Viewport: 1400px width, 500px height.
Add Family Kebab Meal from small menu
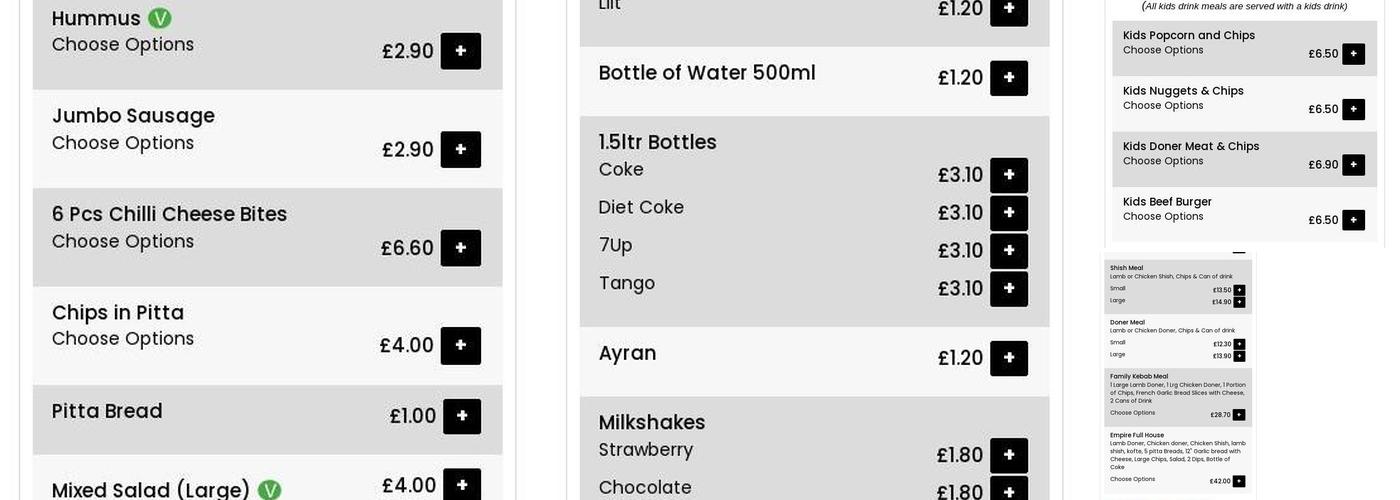(x=1239, y=415)
